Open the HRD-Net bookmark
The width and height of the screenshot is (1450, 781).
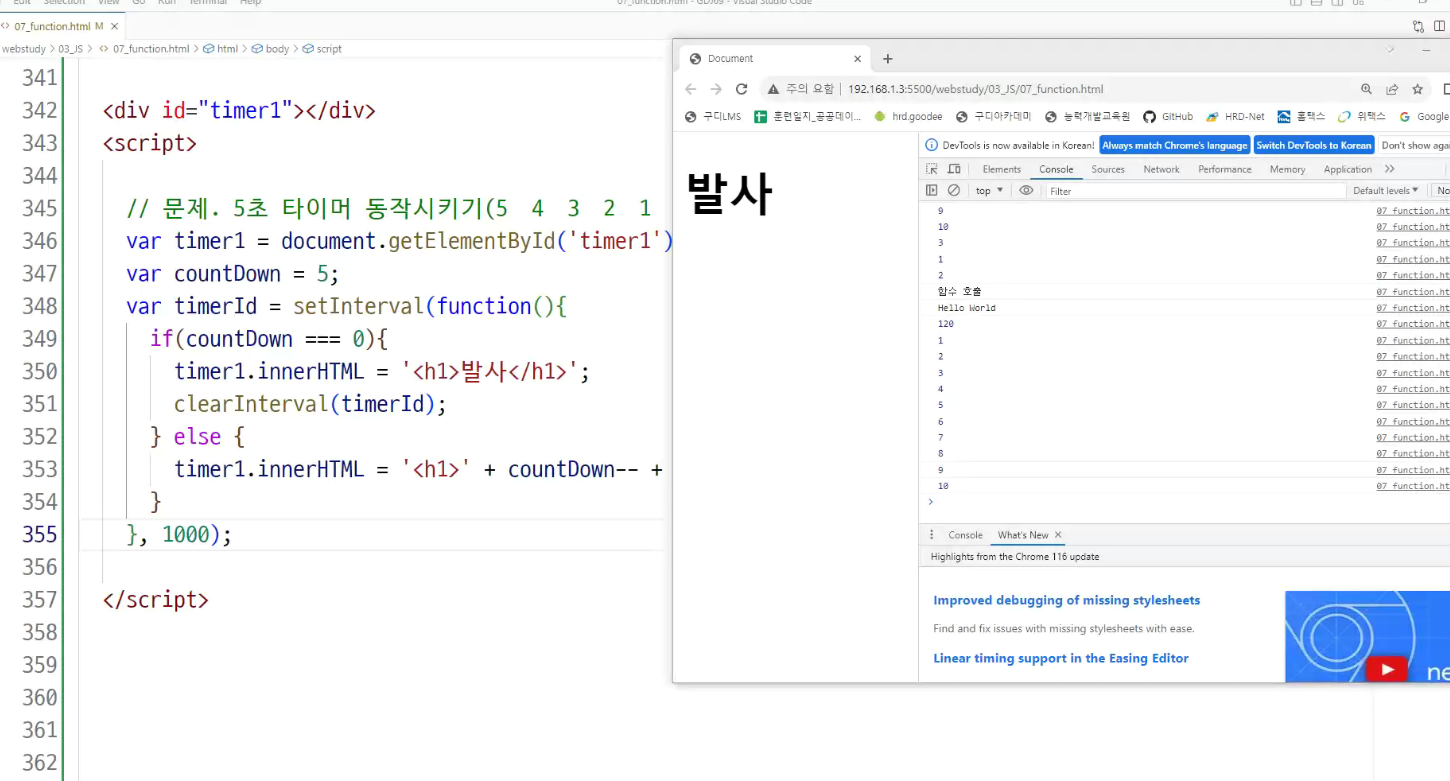click(x=1235, y=117)
